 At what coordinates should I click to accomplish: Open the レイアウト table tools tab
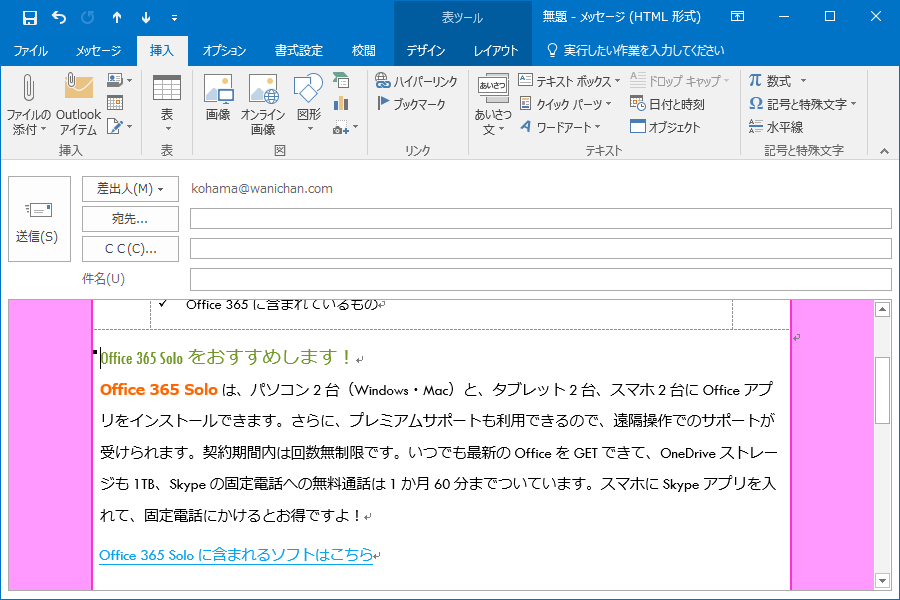click(496, 51)
